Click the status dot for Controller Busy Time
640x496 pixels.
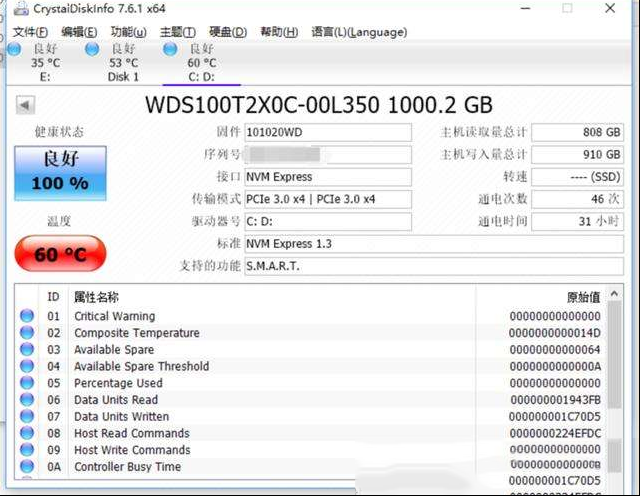click(x=27, y=466)
